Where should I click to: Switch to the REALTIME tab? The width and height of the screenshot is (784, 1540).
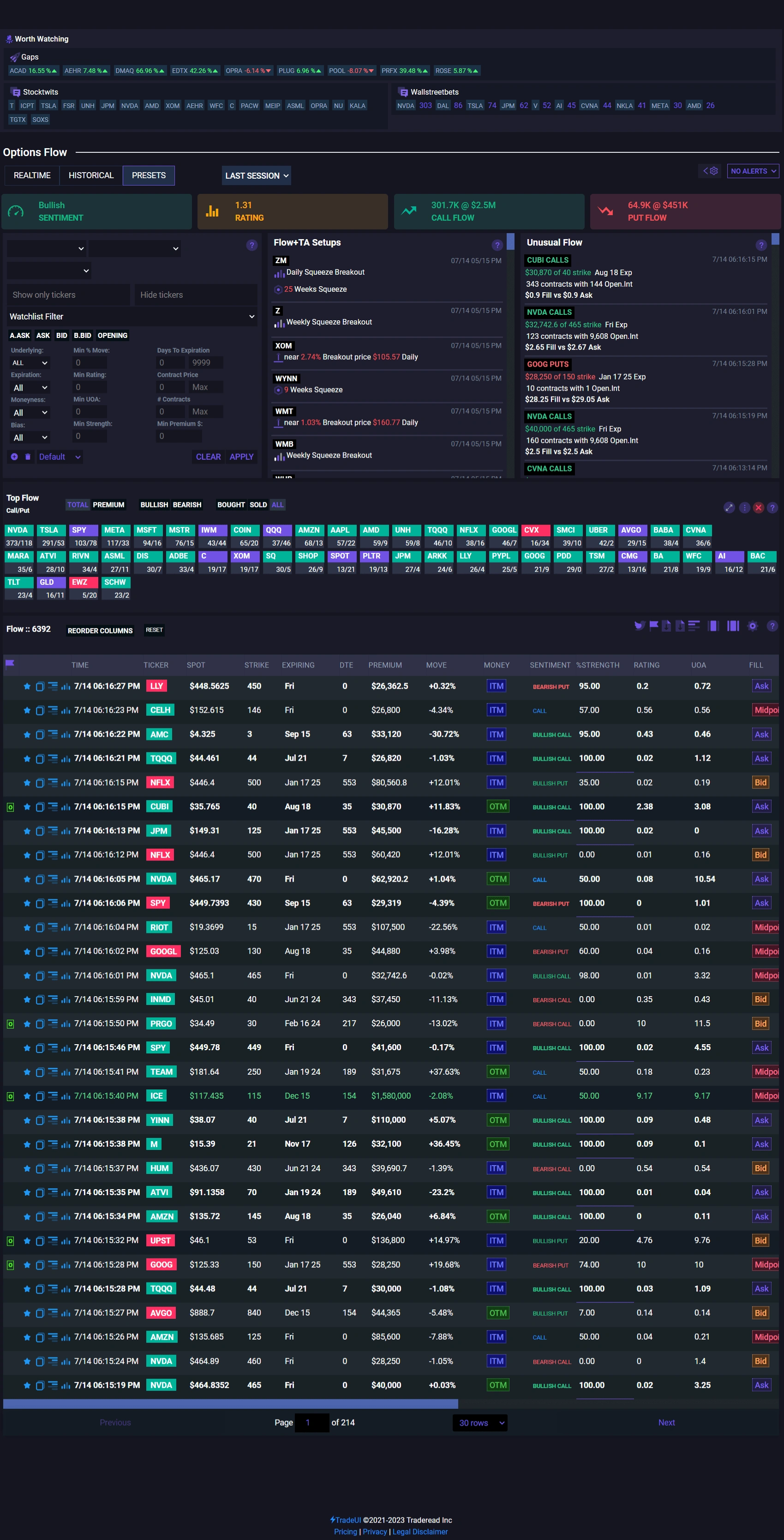click(x=32, y=175)
